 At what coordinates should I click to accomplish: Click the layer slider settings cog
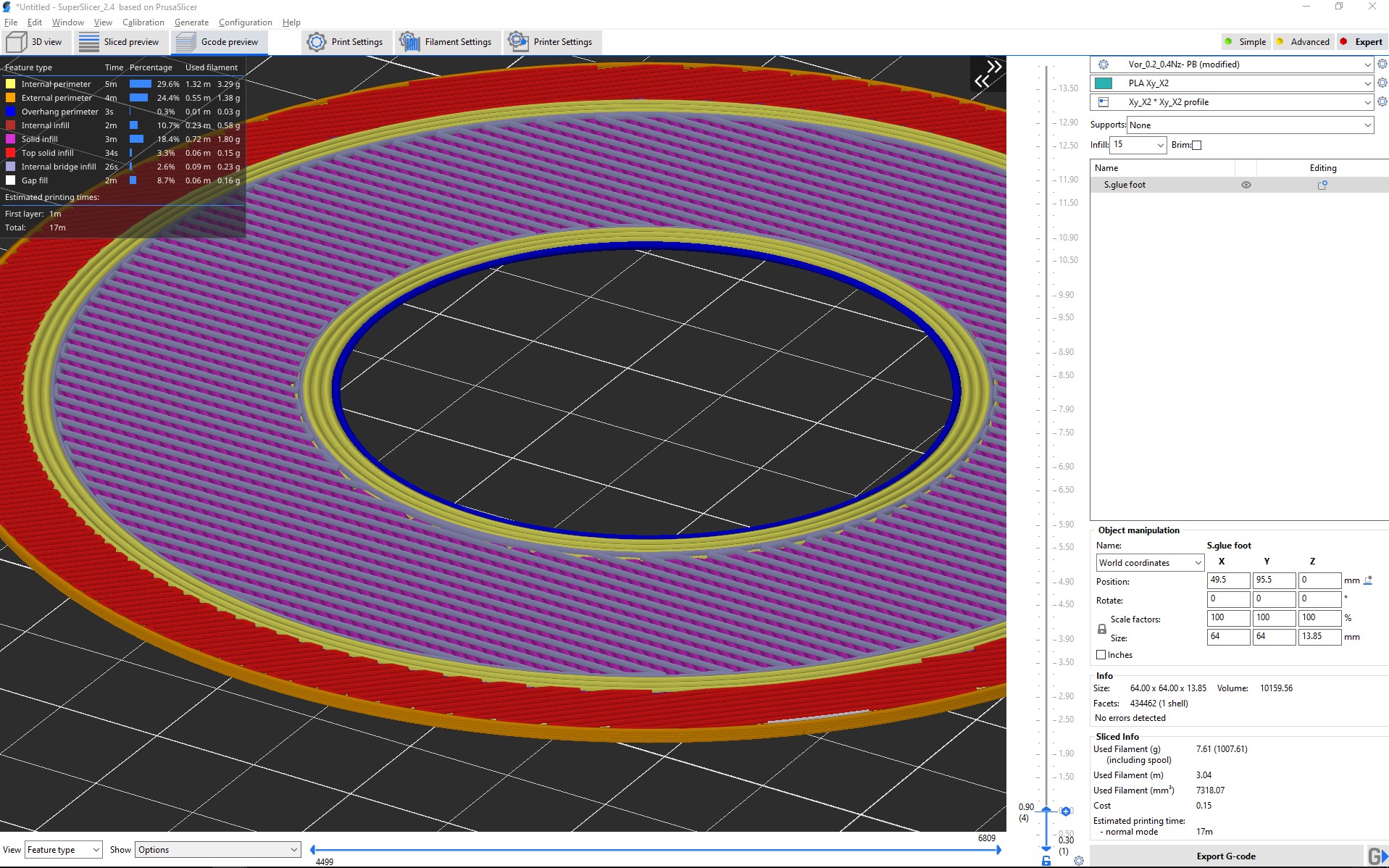click(1079, 861)
